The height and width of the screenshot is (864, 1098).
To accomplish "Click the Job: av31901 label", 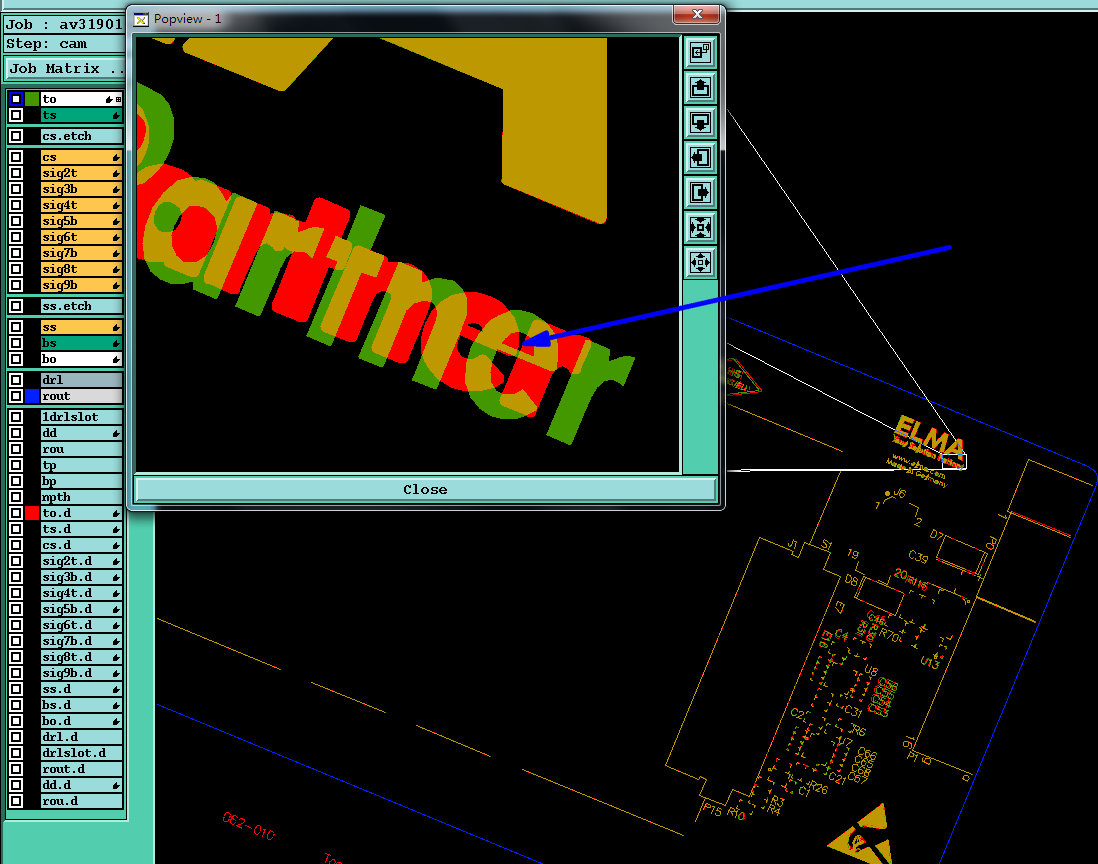I will coord(64,25).
